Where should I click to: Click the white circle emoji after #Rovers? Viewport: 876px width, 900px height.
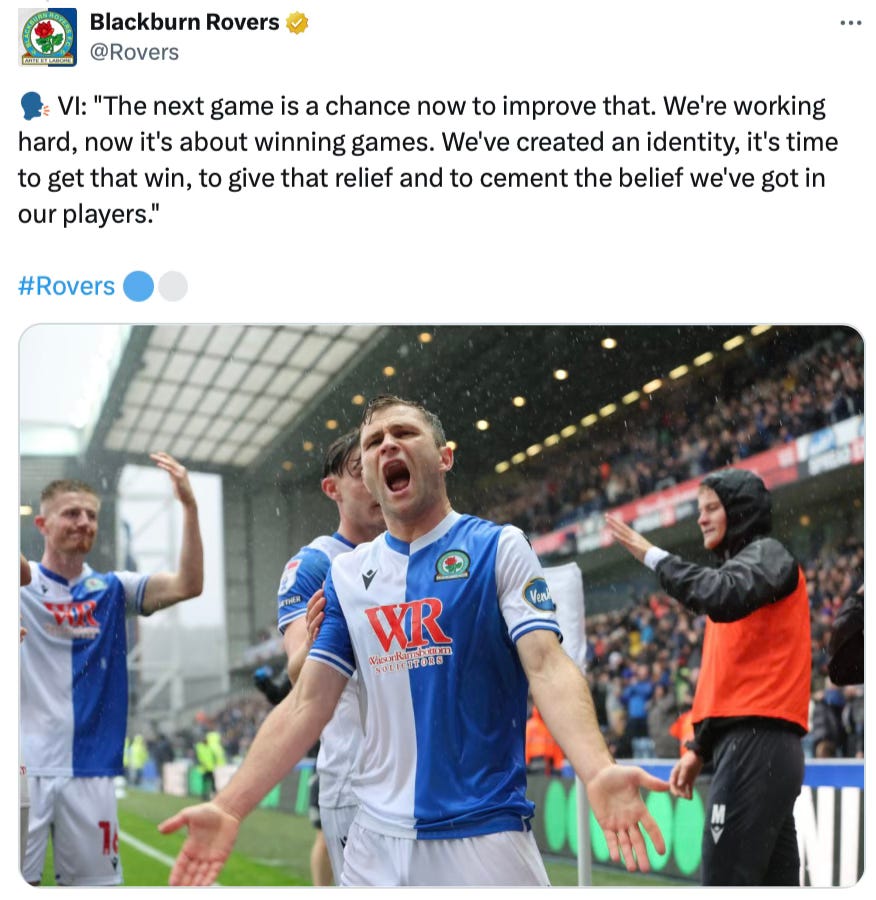pos(173,286)
